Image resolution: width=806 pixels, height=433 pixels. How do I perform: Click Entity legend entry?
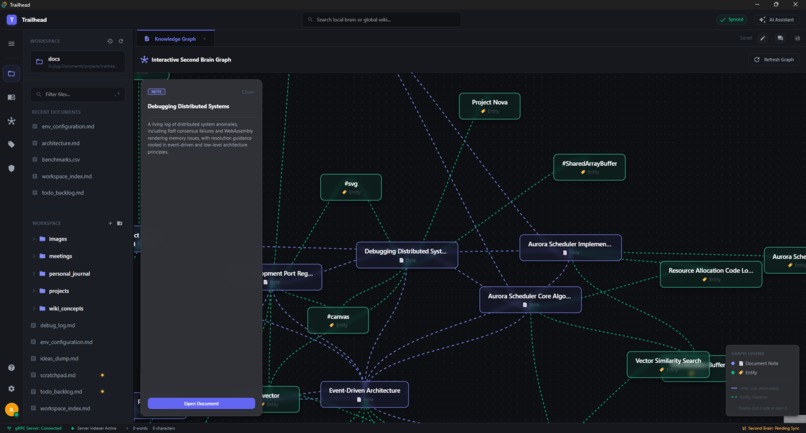744,372
